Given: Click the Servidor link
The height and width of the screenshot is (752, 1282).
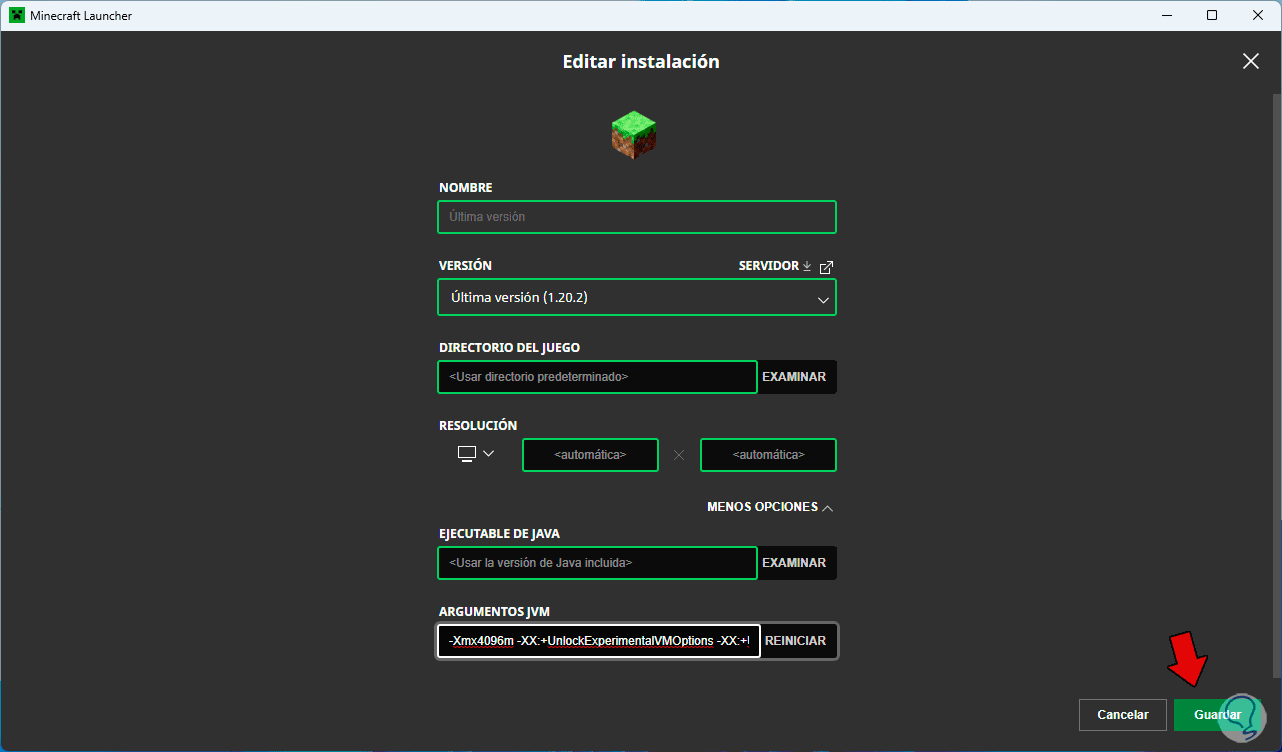Looking at the screenshot, I should point(768,266).
